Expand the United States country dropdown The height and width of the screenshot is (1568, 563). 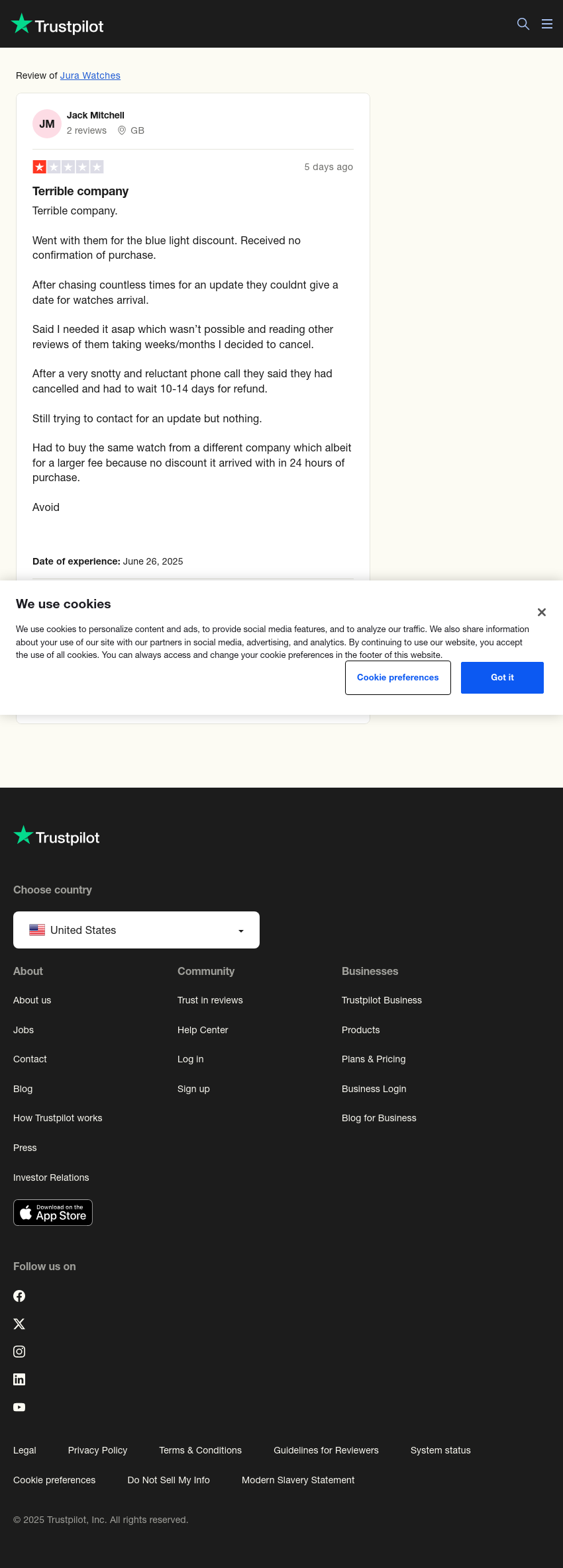coord(136,930)
